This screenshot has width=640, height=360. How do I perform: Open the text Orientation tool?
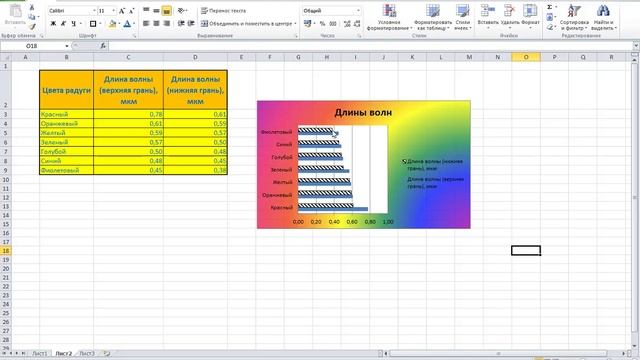pos(182,11)
